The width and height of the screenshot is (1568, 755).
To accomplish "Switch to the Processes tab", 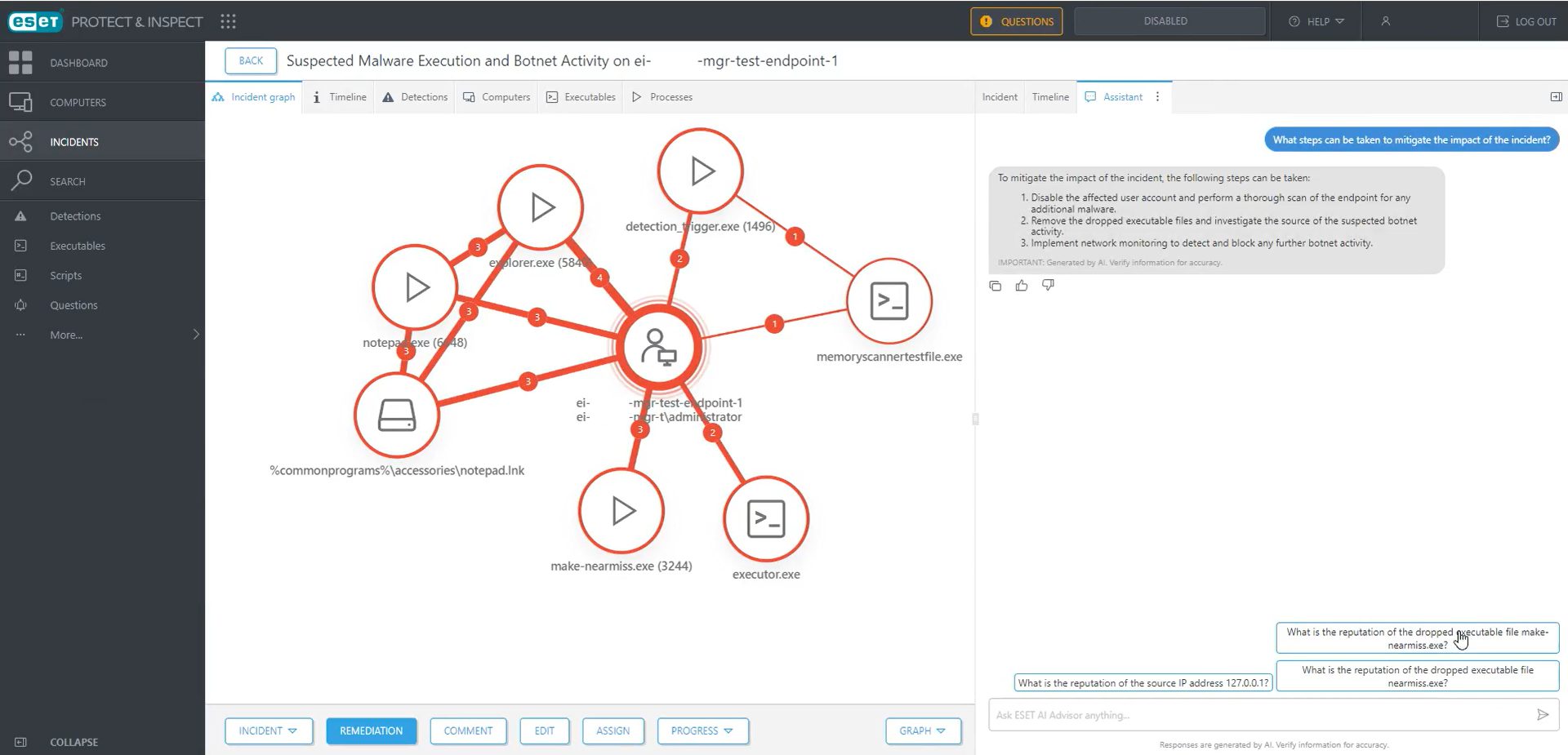I will [x=662, y=96].
